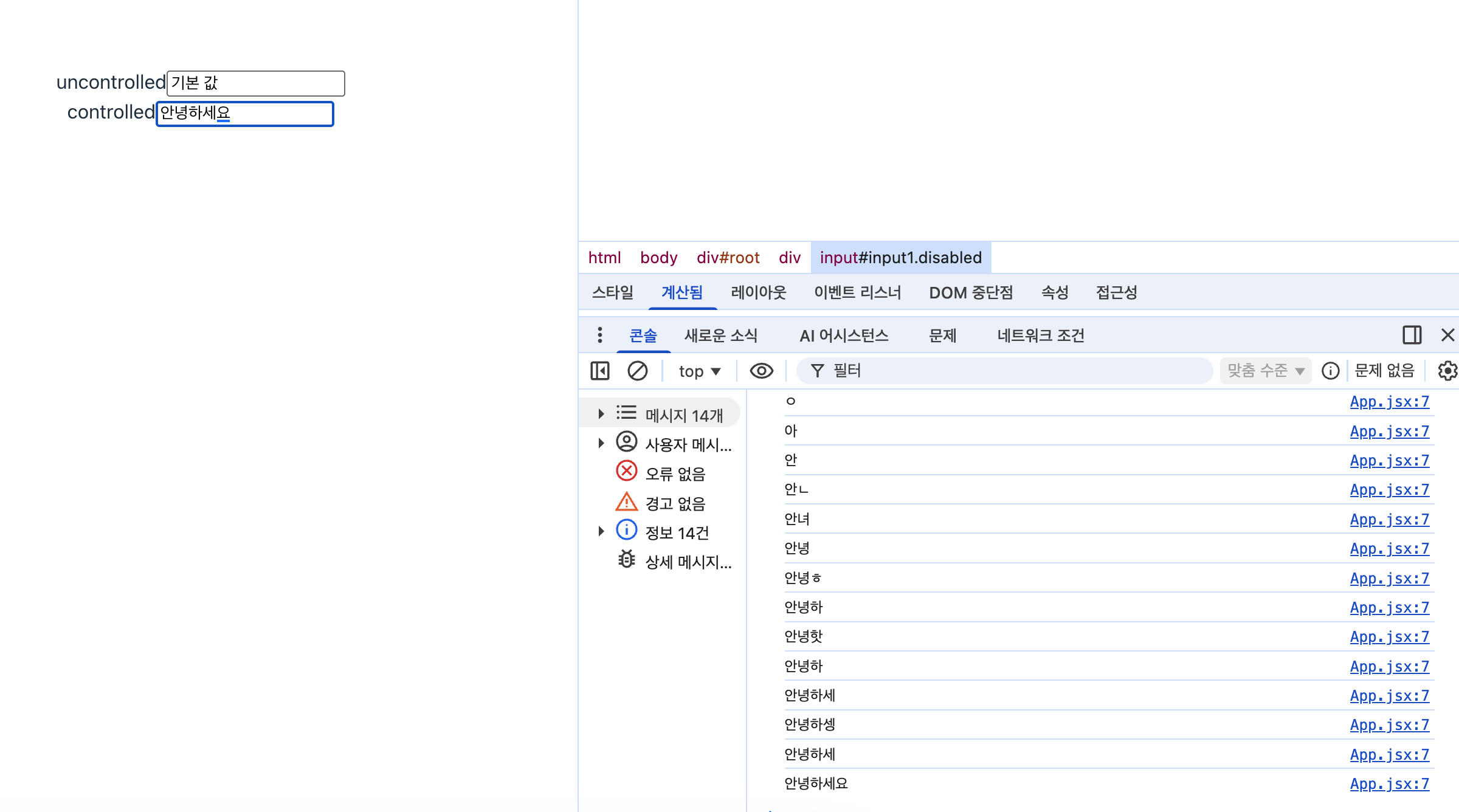
Task: Switch to the 스타일 styles tab
Action: [x=613, y=292]
